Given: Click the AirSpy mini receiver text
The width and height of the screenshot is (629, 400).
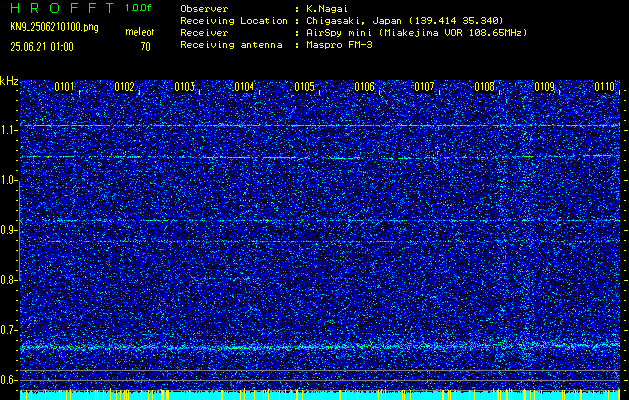Looking at the screenshot, I should (x=417, y=33).
